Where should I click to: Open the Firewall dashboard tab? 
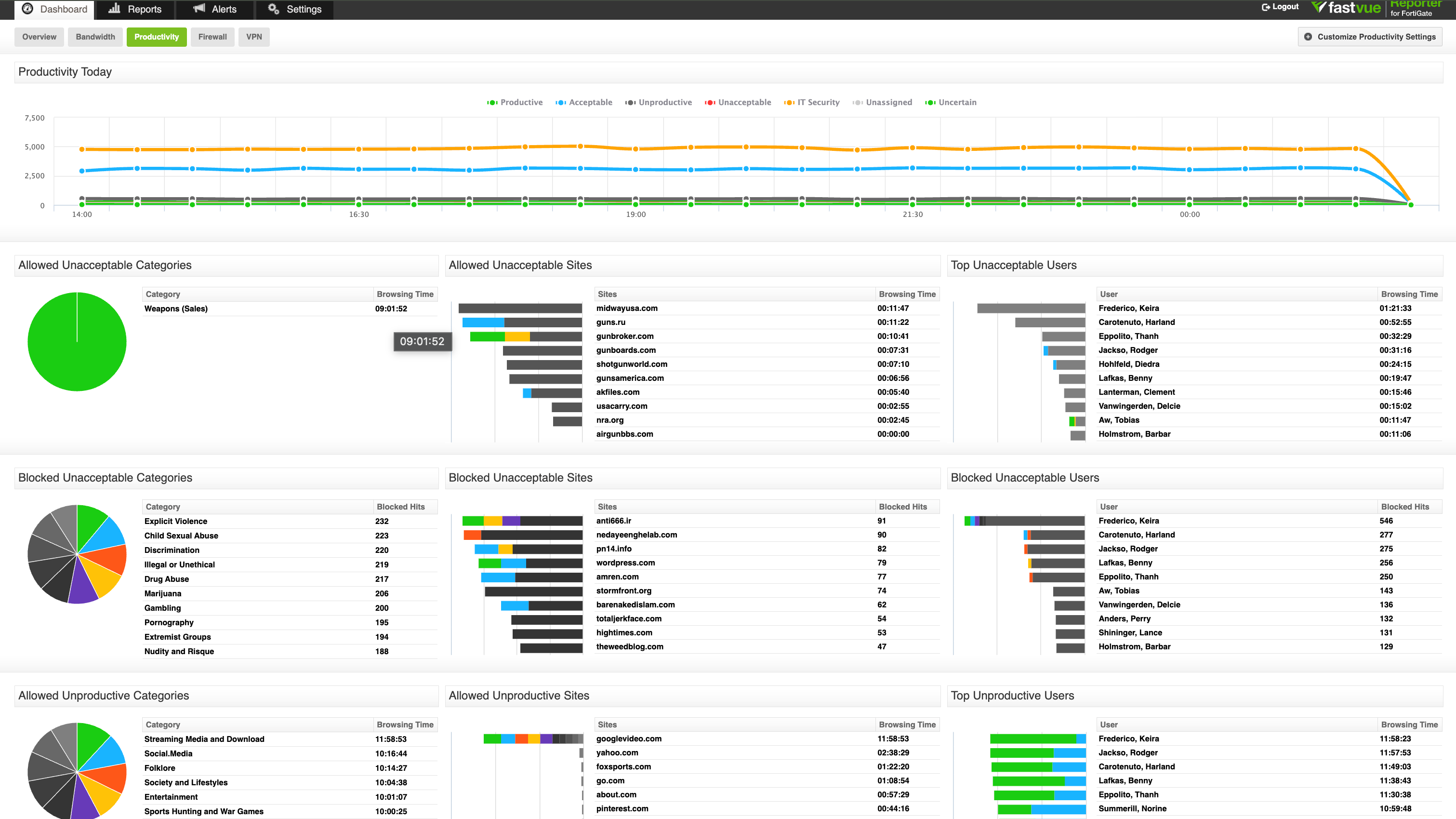coord(212,36)
